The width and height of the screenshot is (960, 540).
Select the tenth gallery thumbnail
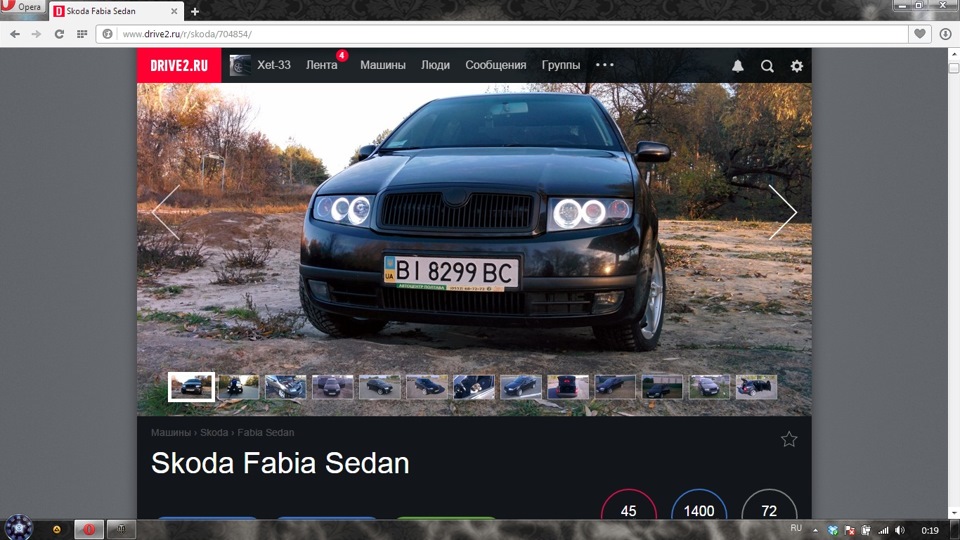coord(615,387)
